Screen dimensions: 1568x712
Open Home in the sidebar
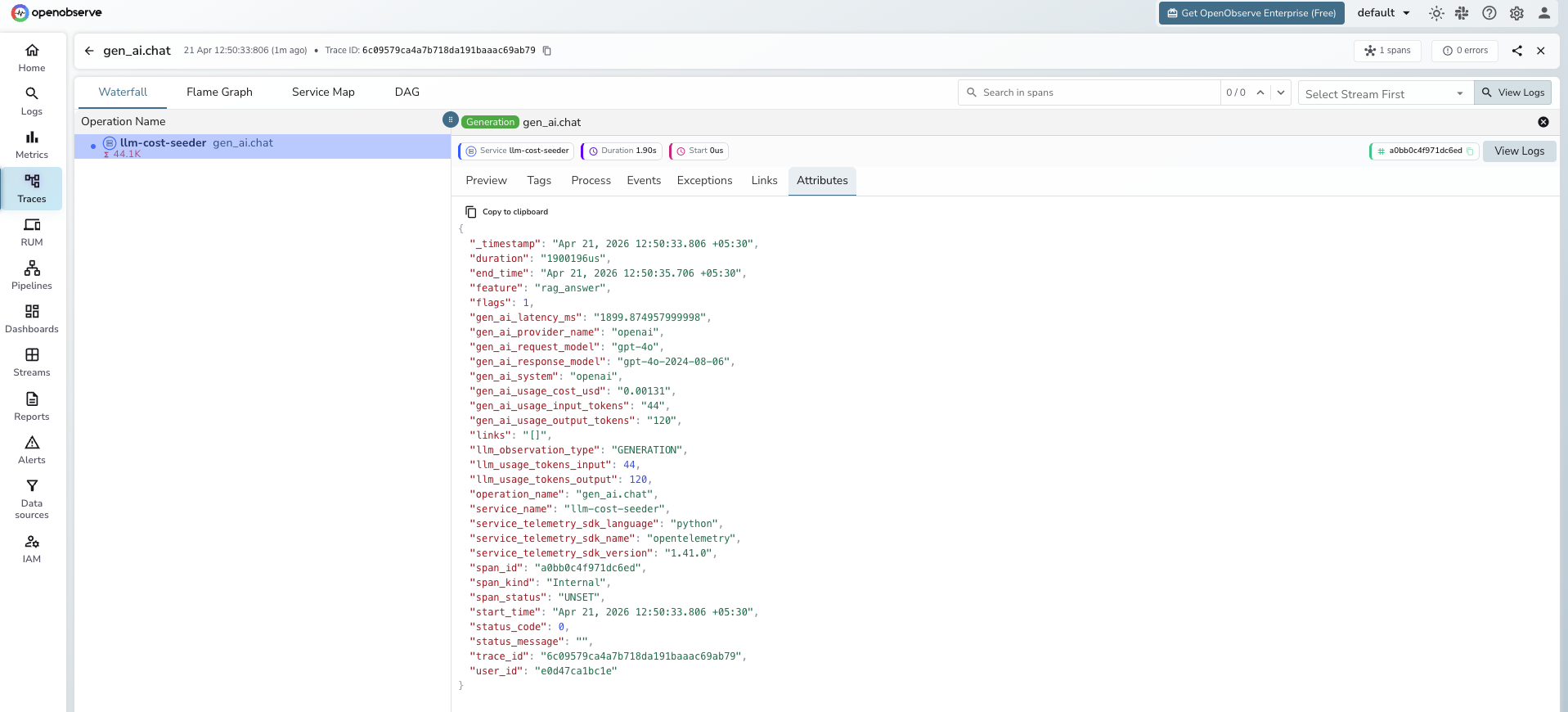[x=32, y=57]
